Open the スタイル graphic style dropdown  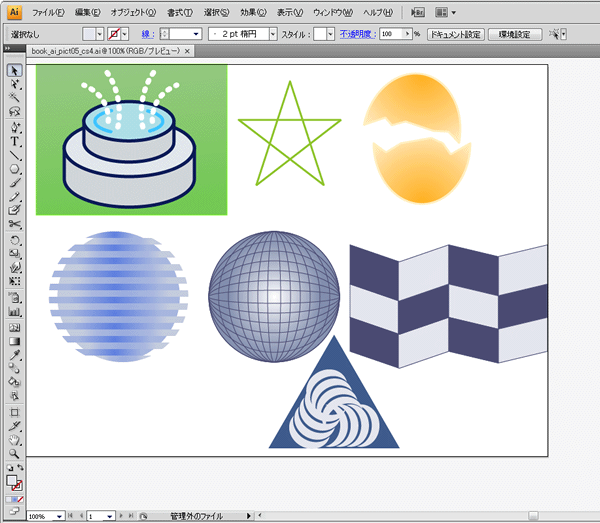coord(331,34)
